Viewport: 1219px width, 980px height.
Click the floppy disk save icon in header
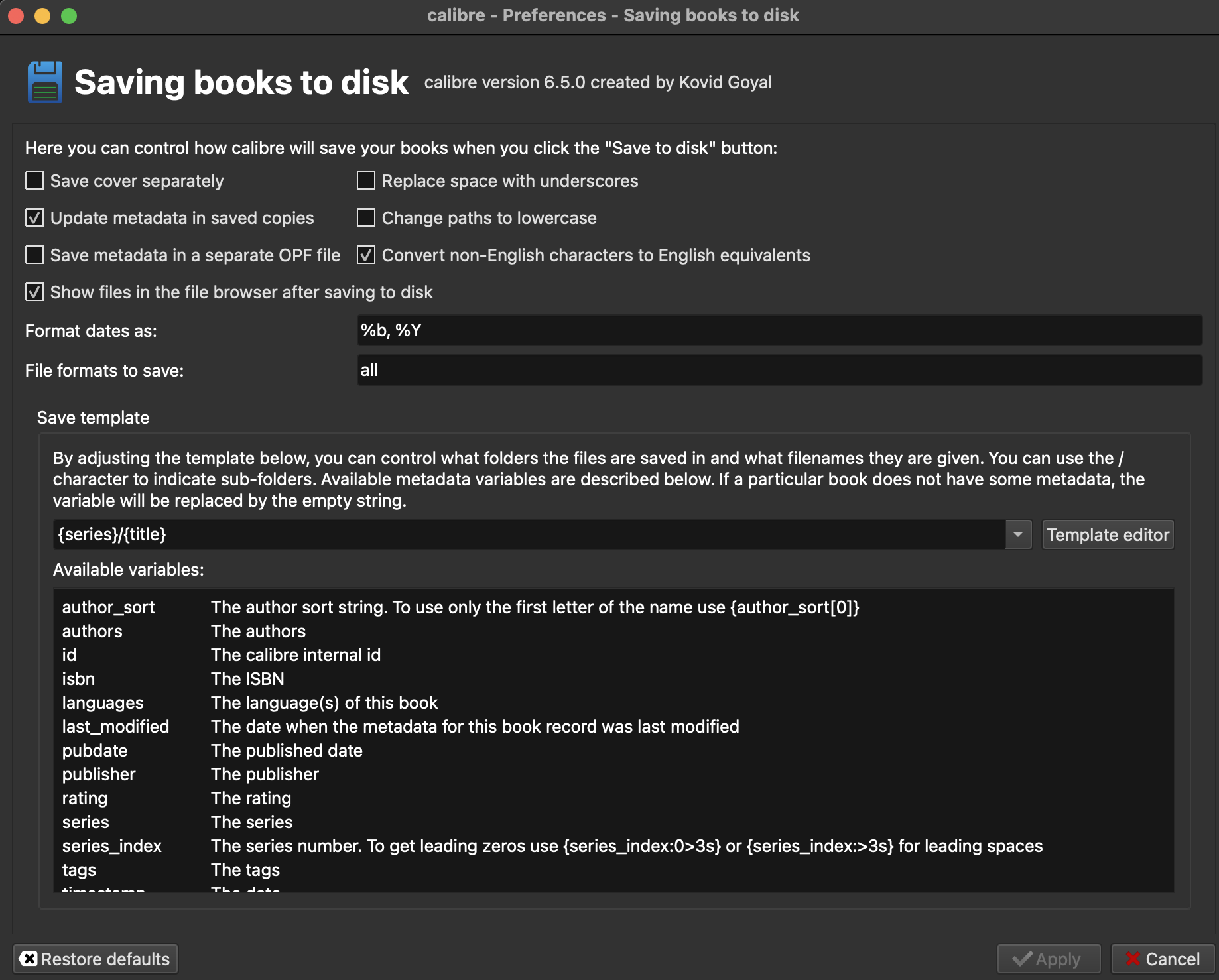45,82
